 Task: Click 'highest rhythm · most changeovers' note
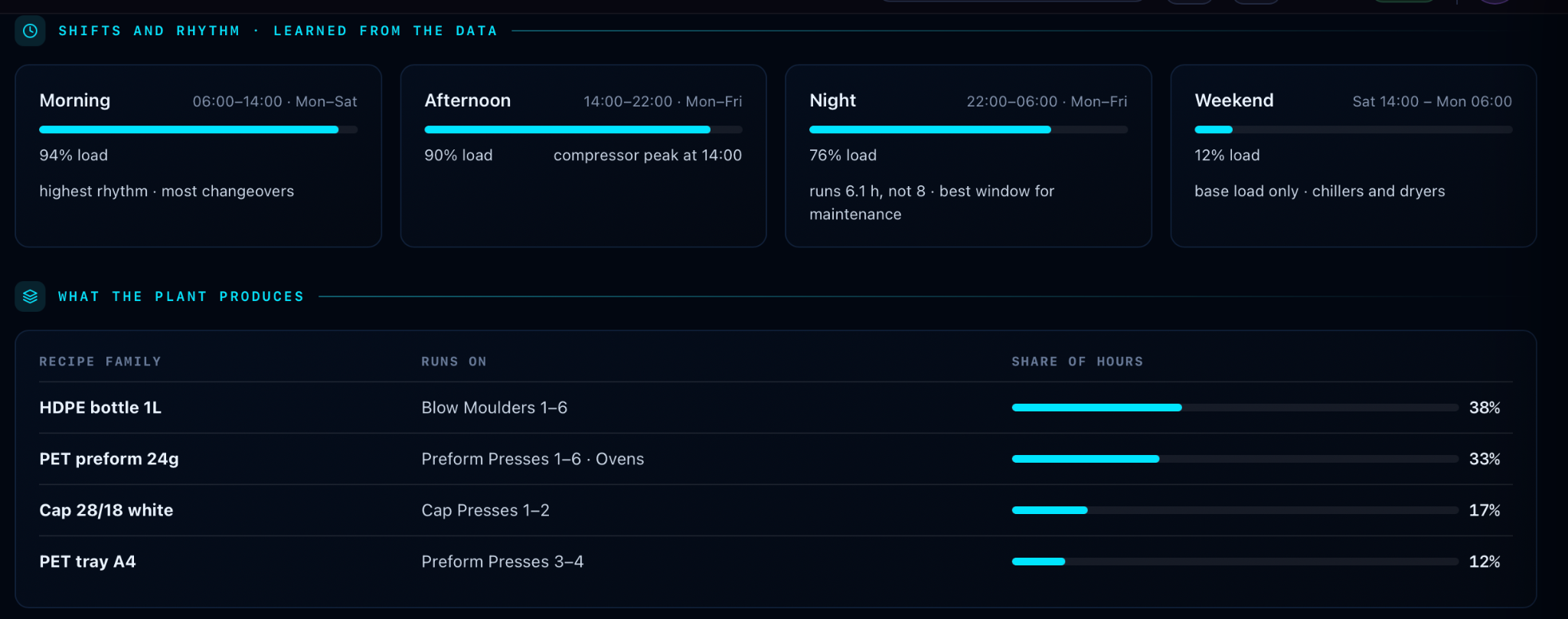[x=167, y=191]
